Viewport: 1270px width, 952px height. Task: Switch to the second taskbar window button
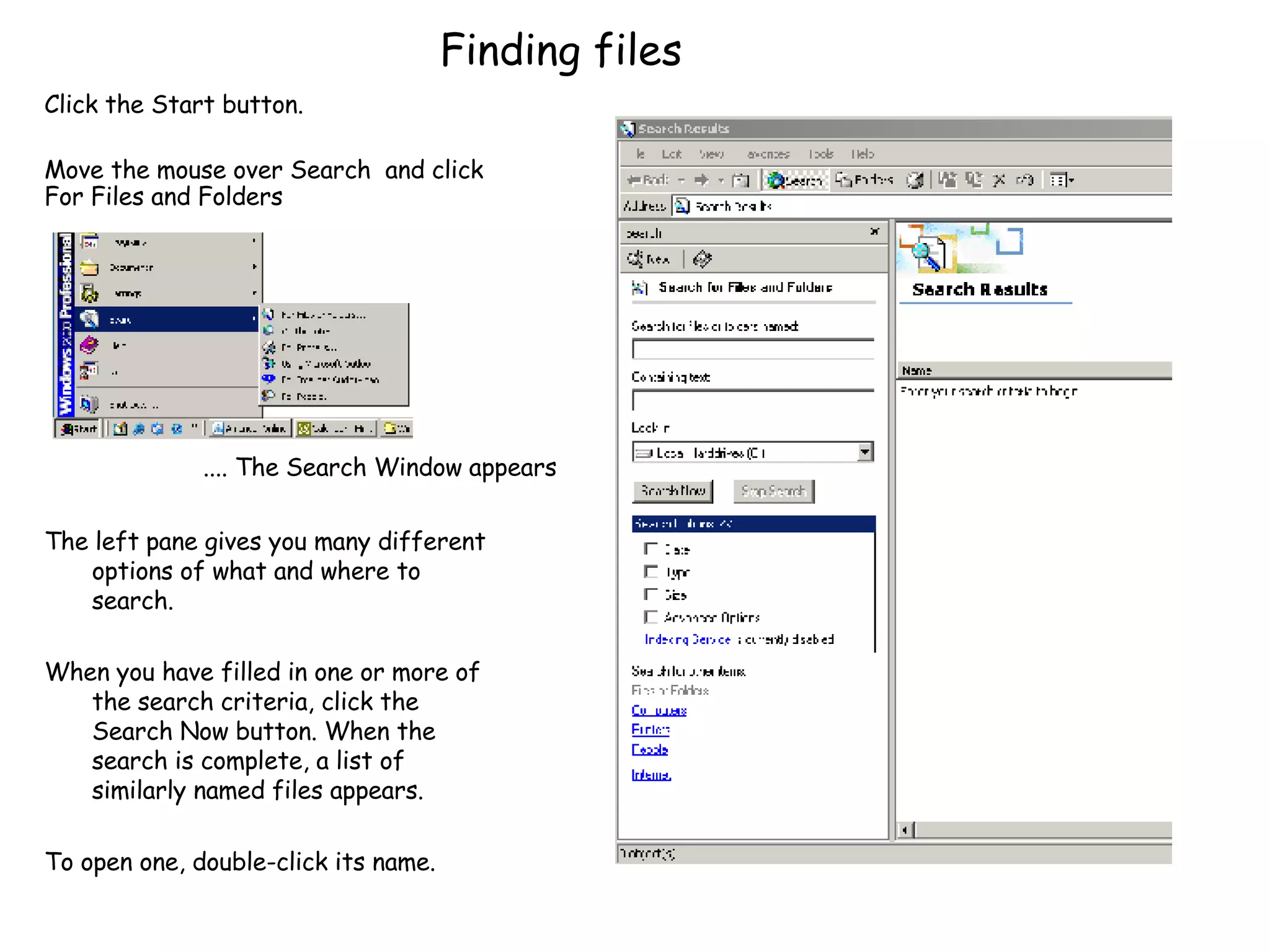(335, 428)
